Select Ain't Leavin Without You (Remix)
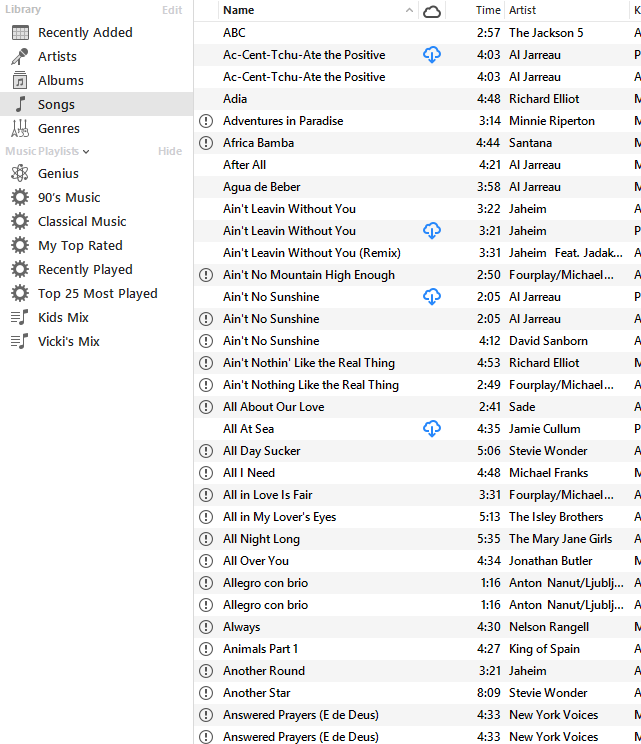Image resolution: width=641 pixels, height=744 pixels. tap(312, 253)
